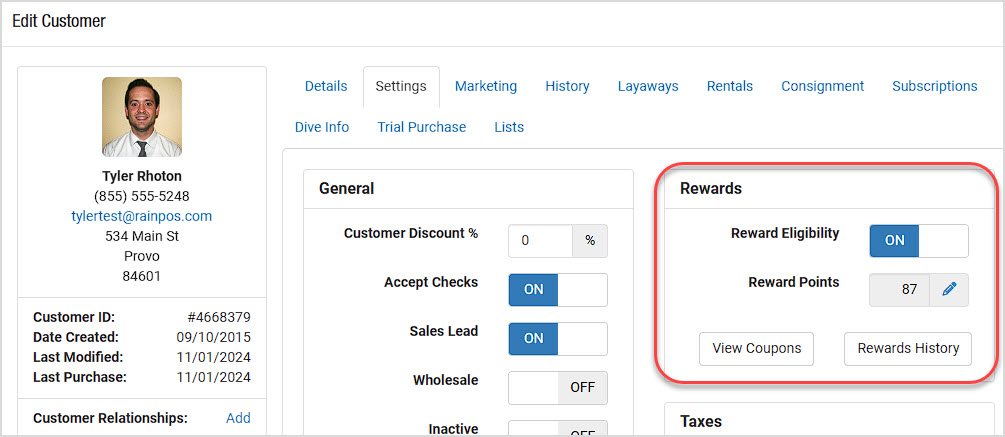This screenshot has width=1005, height=437.
Task: Switch to Trial Purchase tab
Action: click(422, 127)
